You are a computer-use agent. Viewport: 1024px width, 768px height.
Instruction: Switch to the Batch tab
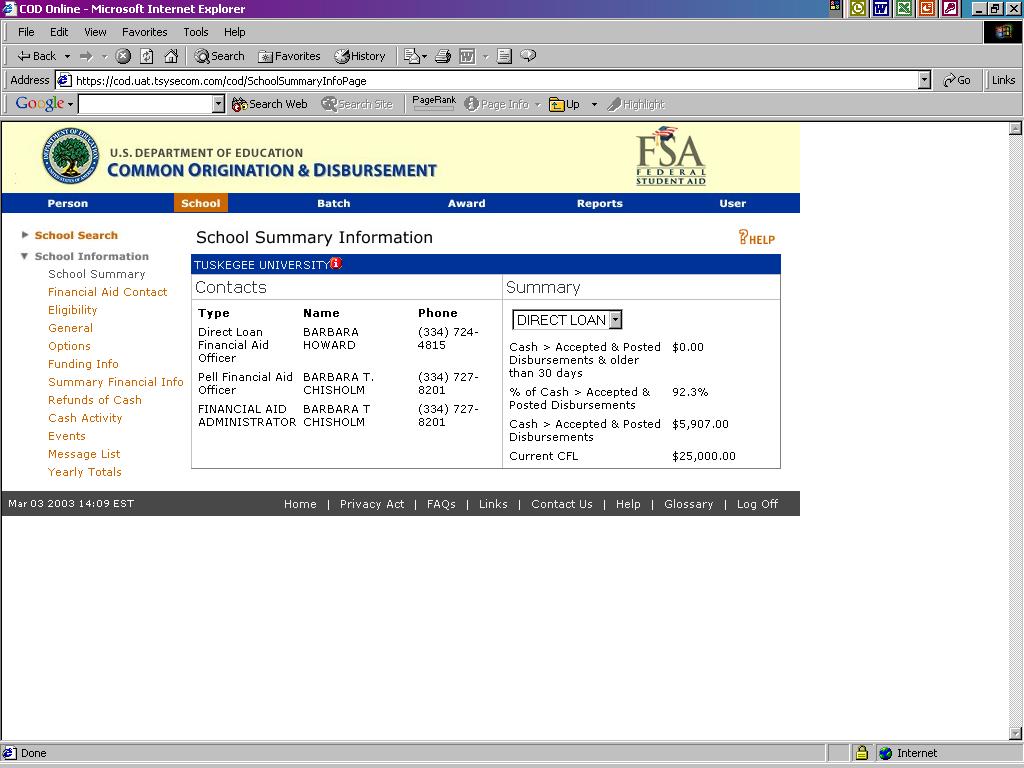(334, 203)
